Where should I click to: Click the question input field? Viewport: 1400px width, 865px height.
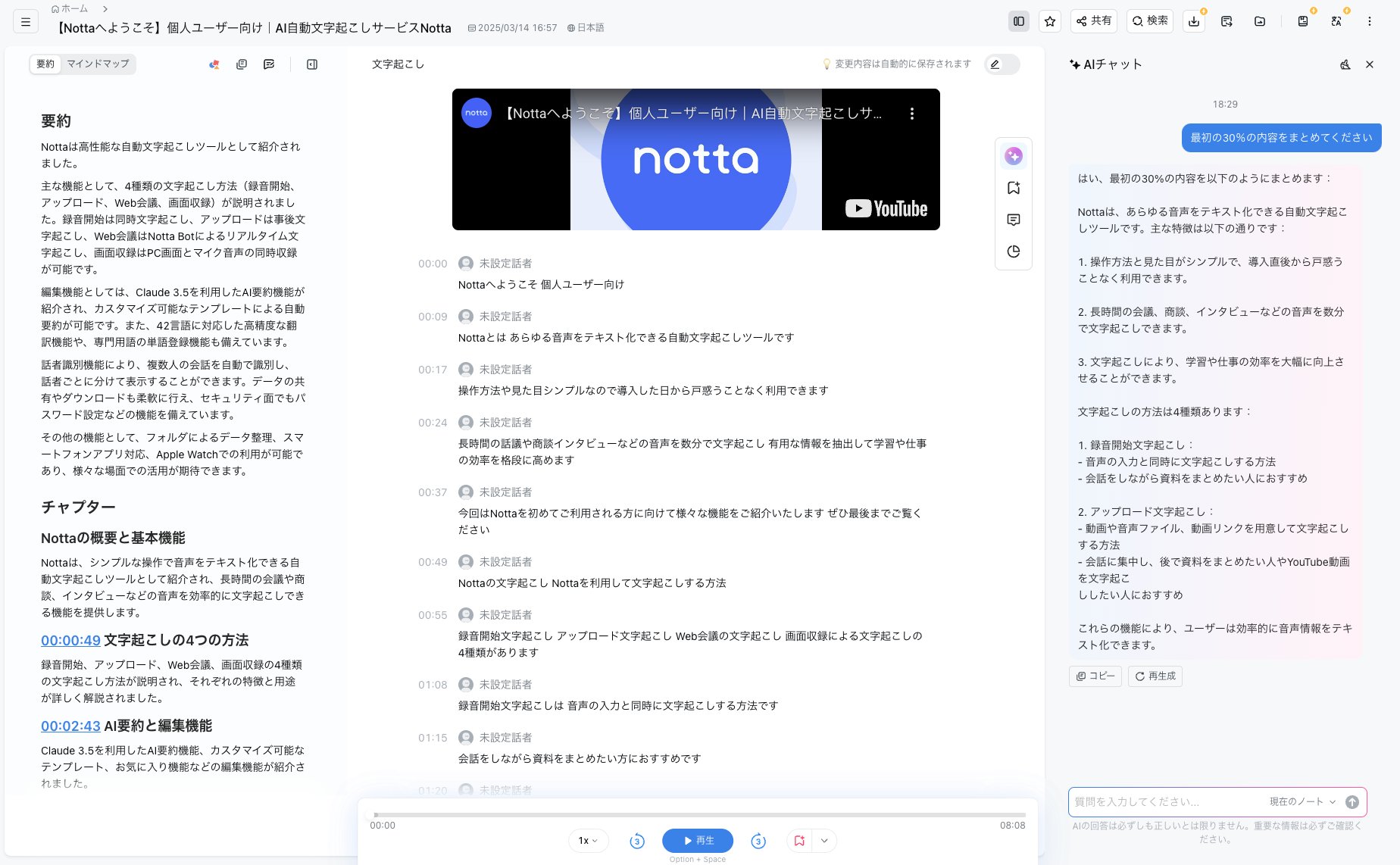pos(1167,801)
